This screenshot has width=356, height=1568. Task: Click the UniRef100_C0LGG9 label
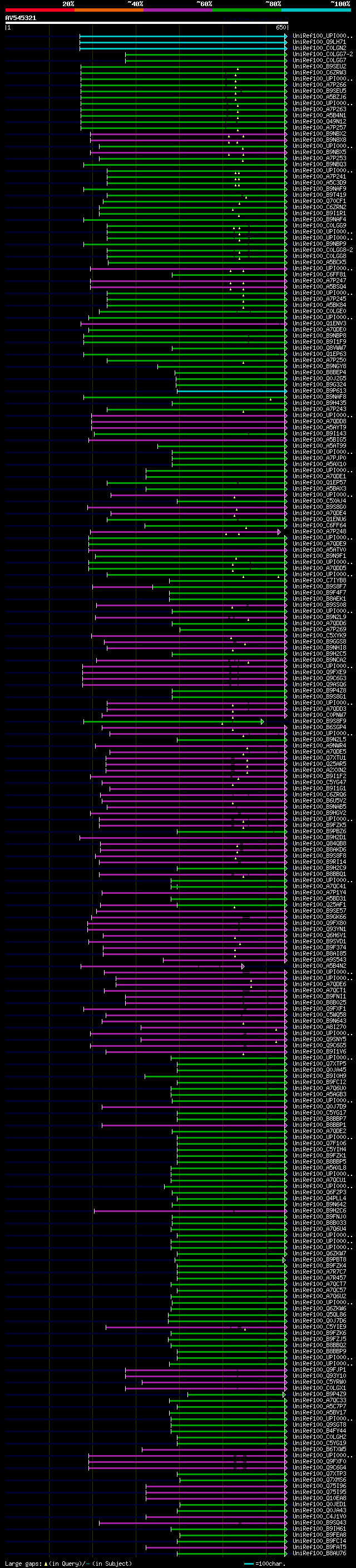coord(319,225)
